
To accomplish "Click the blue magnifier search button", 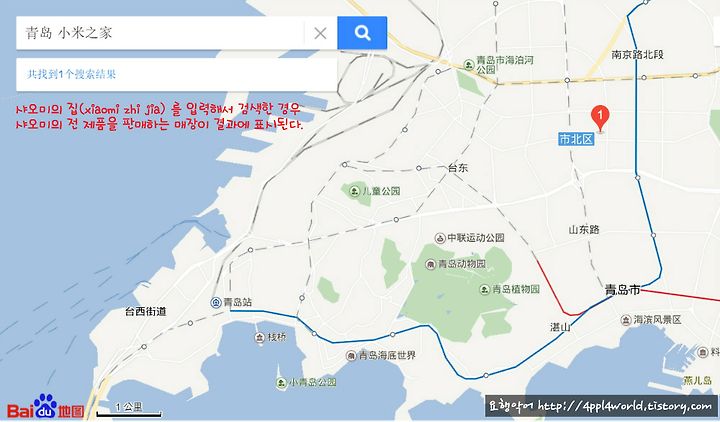I will [362, 33].
